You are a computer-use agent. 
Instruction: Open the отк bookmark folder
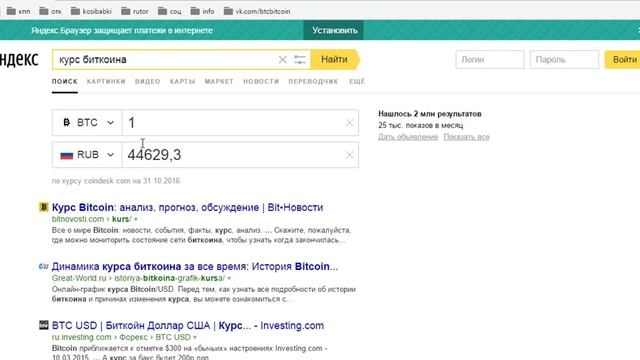50,11
